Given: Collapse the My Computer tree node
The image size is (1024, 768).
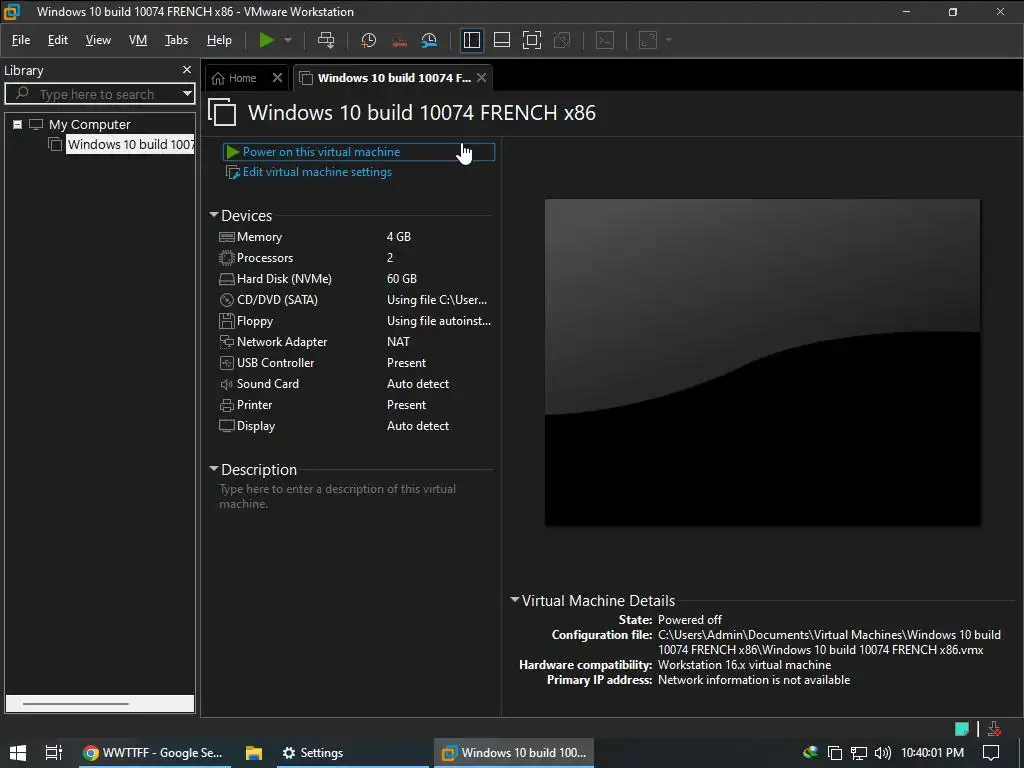Looking at the screenshot, I should (18, 124).
